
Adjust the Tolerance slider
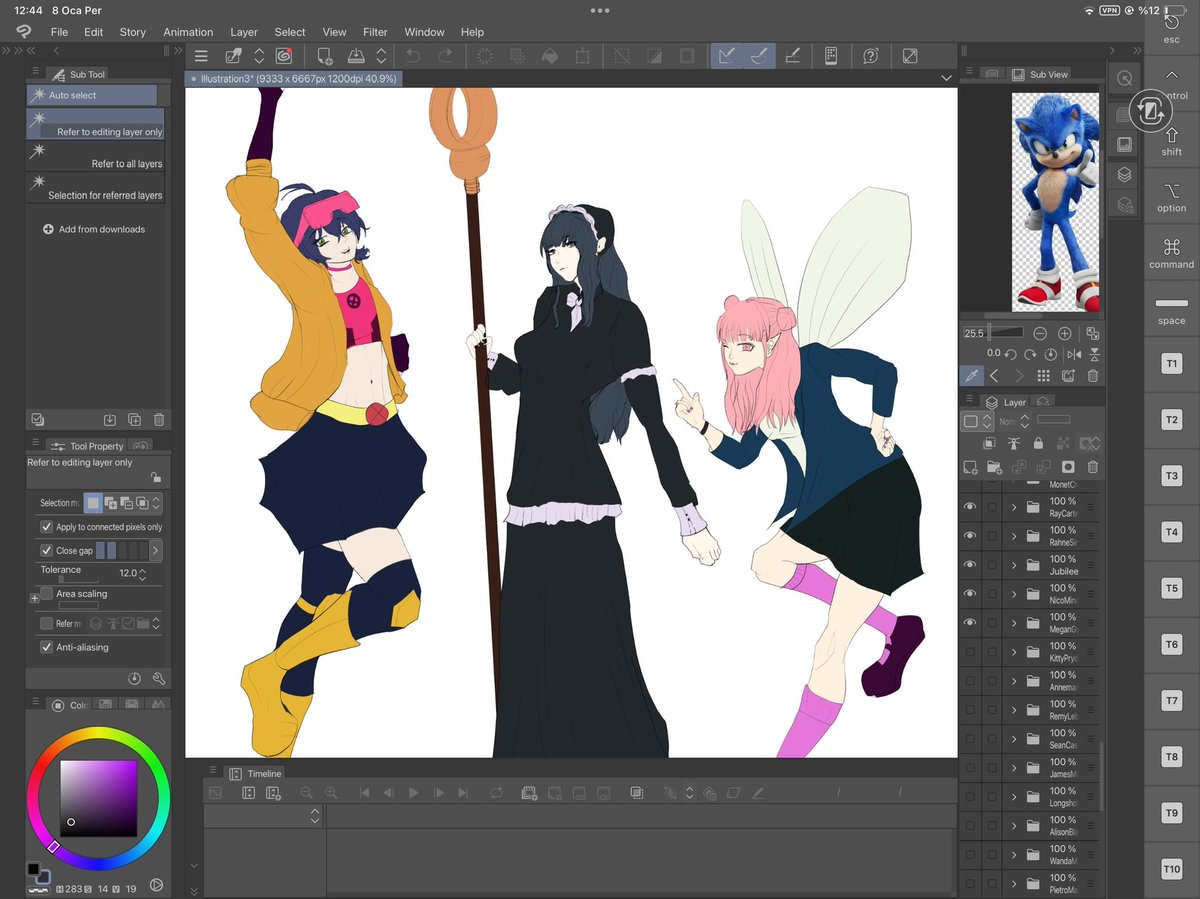[x=79, y=579]
